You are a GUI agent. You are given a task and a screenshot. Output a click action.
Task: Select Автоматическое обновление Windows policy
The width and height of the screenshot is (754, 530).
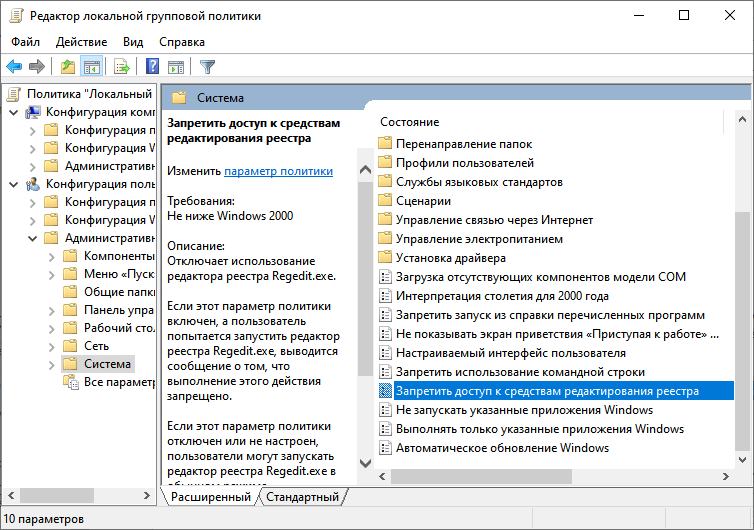494,448
